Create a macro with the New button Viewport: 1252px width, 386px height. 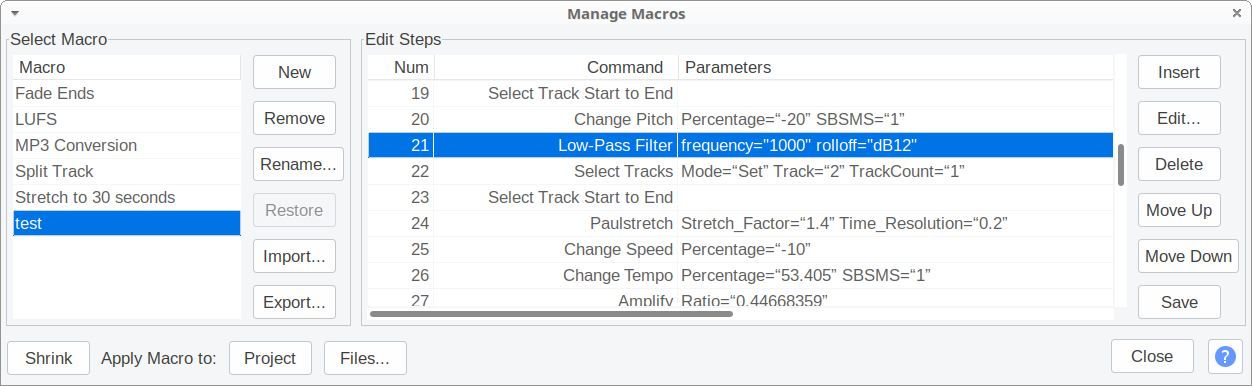(x=294, y=72)
